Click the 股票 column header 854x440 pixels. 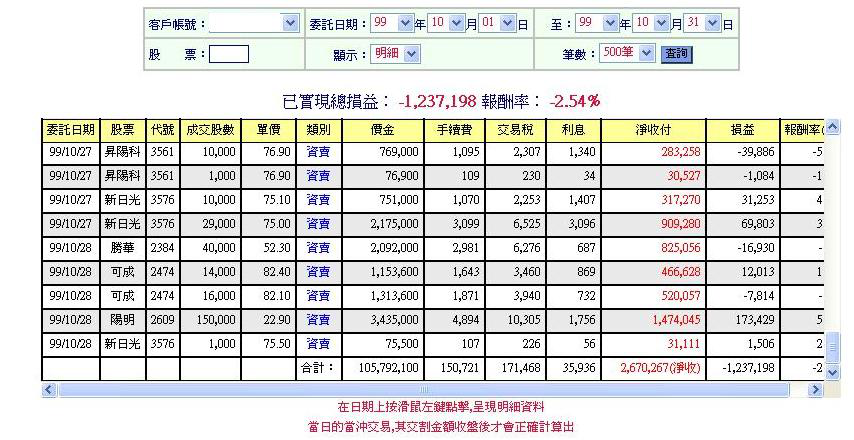(123, 130)
